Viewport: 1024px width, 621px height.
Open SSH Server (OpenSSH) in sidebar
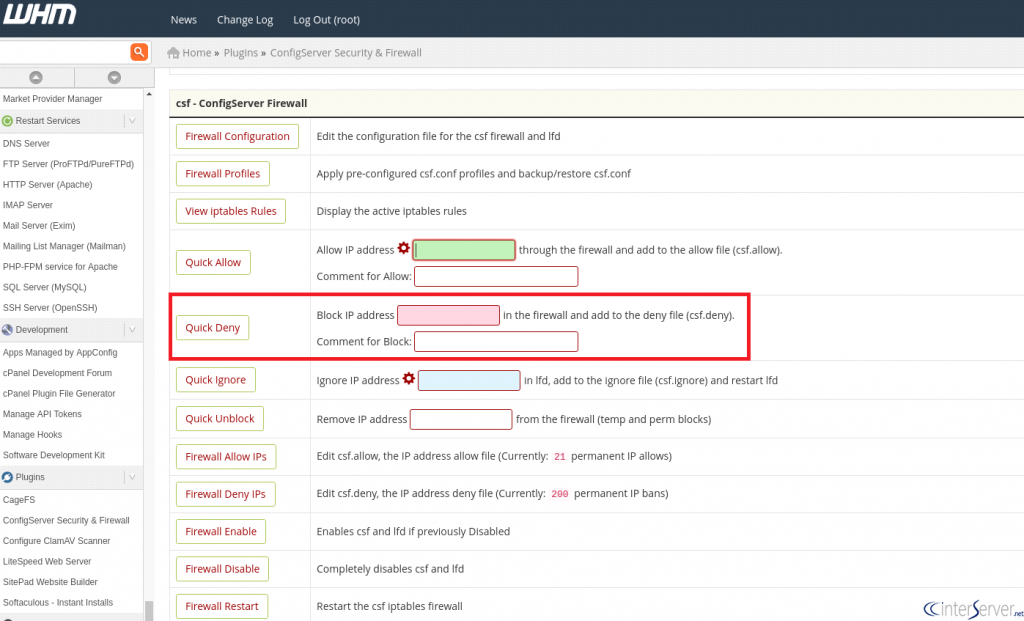pyautogui.click(x=50, y=308)
